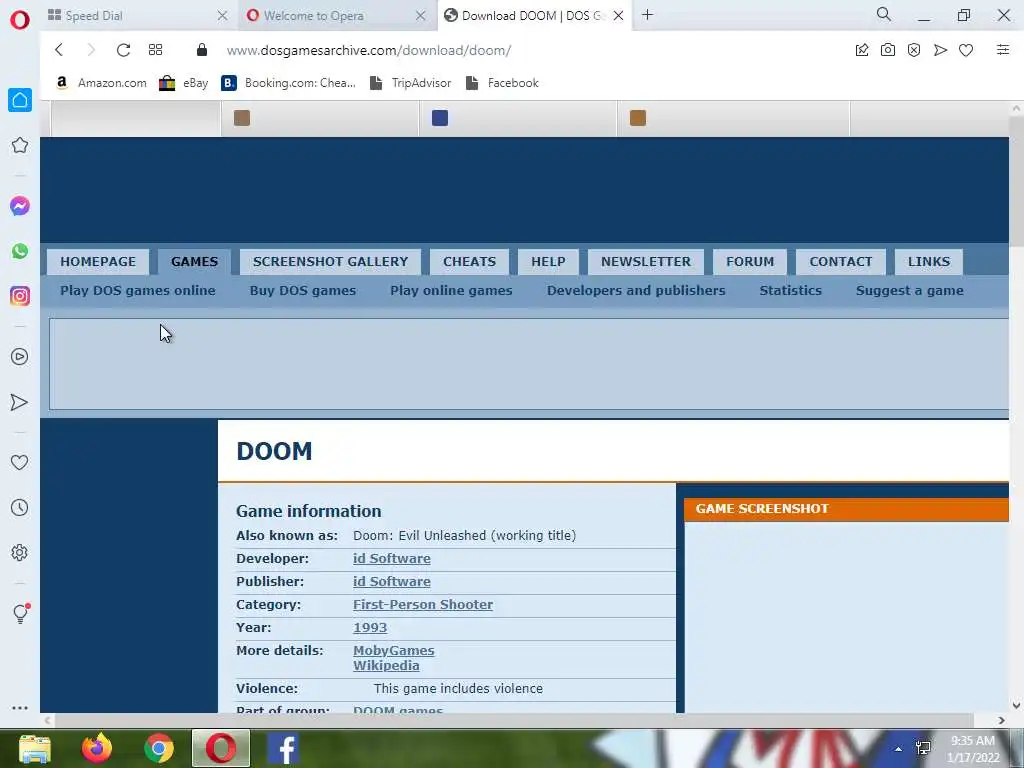This screenshot has width=1024, height=768.
Task: Open the SCREENSHOT GALLERY menu item
Action: pyautogui.click(x=330, y=261)
